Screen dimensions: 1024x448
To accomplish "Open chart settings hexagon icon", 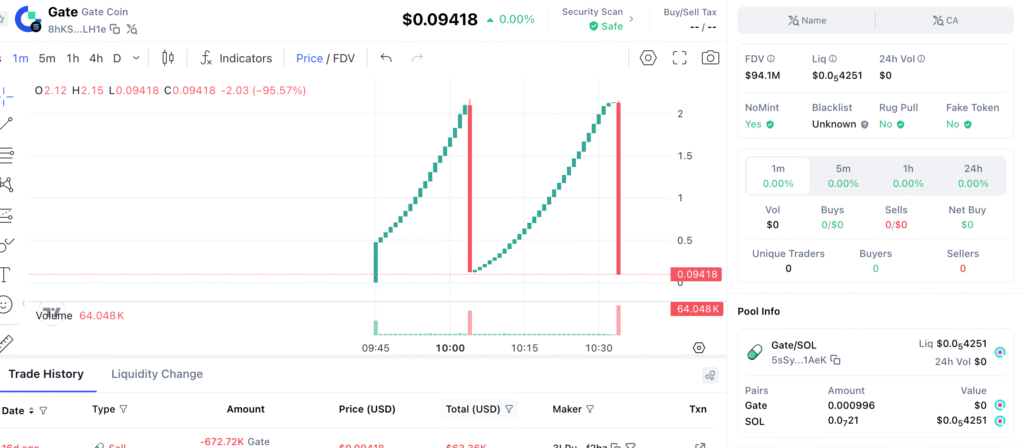I will point(648,58).
